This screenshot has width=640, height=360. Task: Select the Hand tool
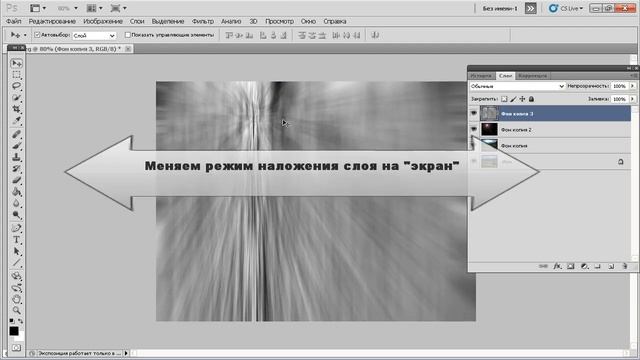pyautogui.click(x=16, y=299)
